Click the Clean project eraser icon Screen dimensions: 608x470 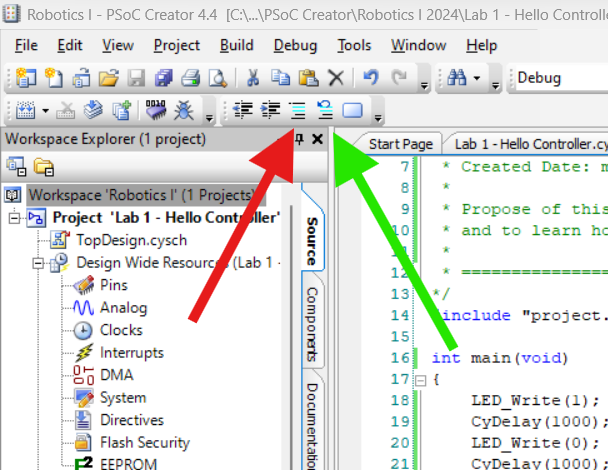(65, 111)
